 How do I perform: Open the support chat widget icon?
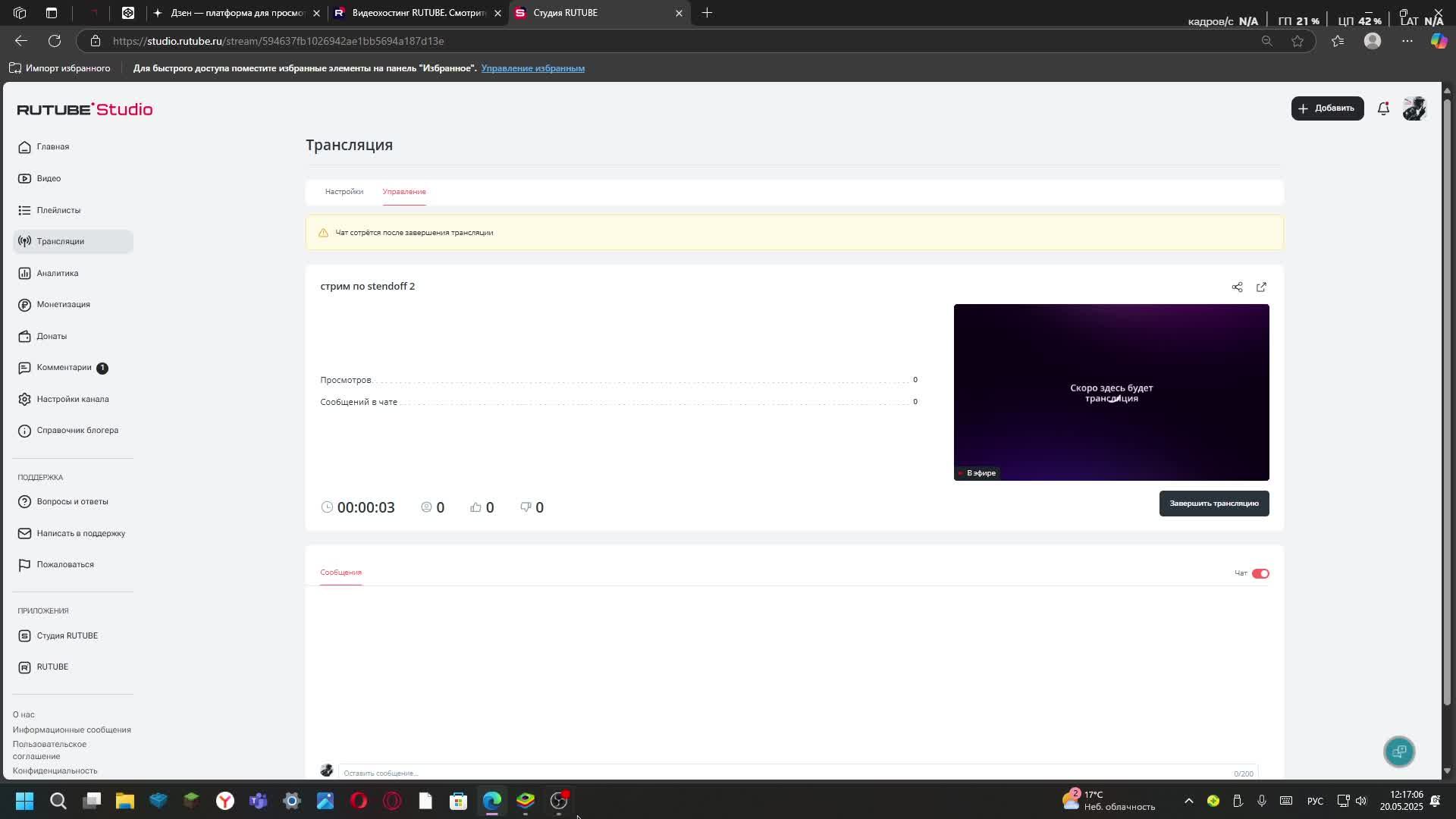(x=1399, y=752)
